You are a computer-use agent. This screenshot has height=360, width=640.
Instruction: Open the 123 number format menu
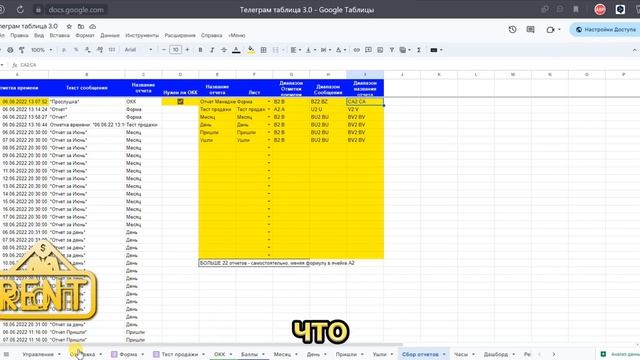(x=111, y=50)
